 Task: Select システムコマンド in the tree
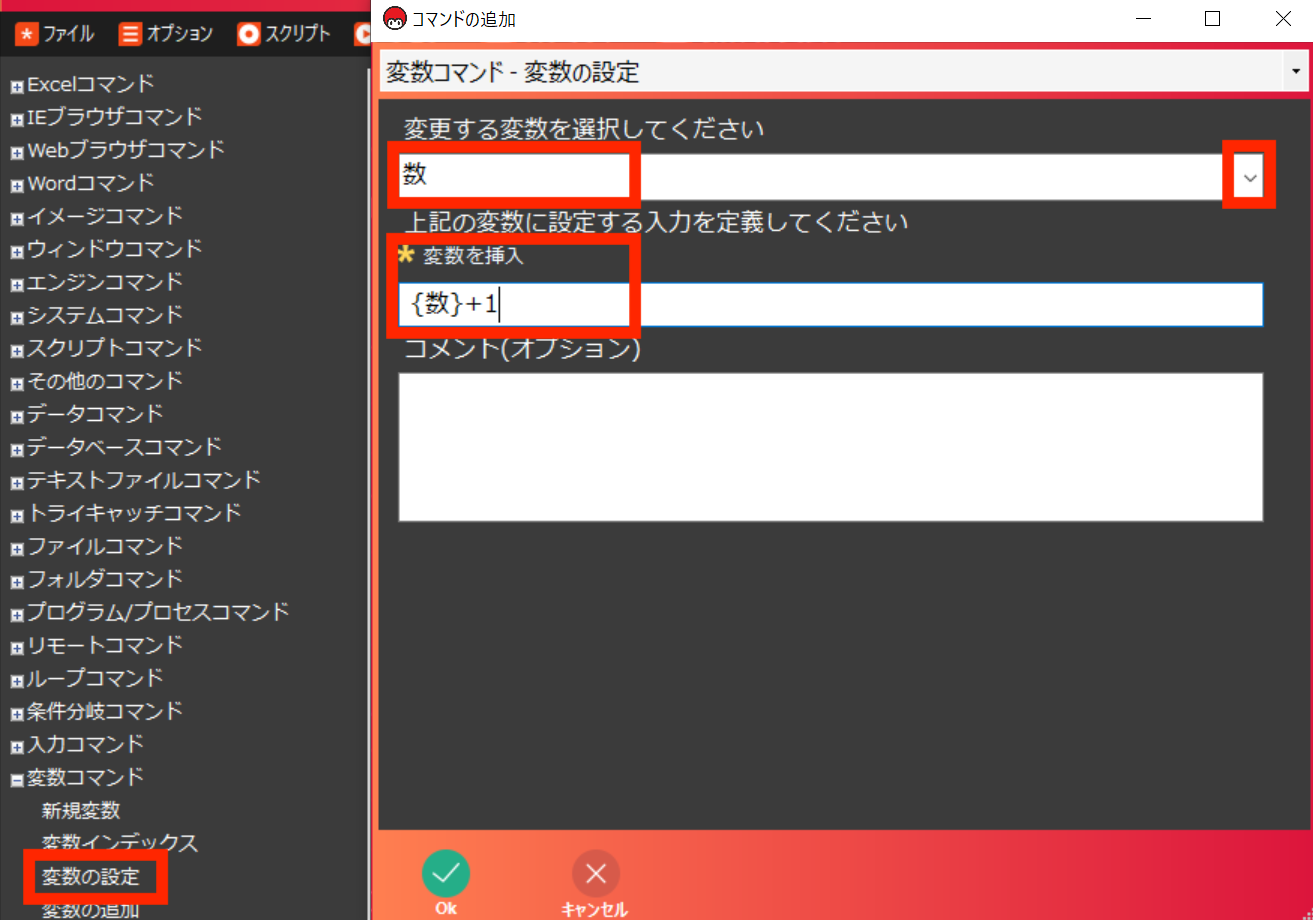pos(105,315)
